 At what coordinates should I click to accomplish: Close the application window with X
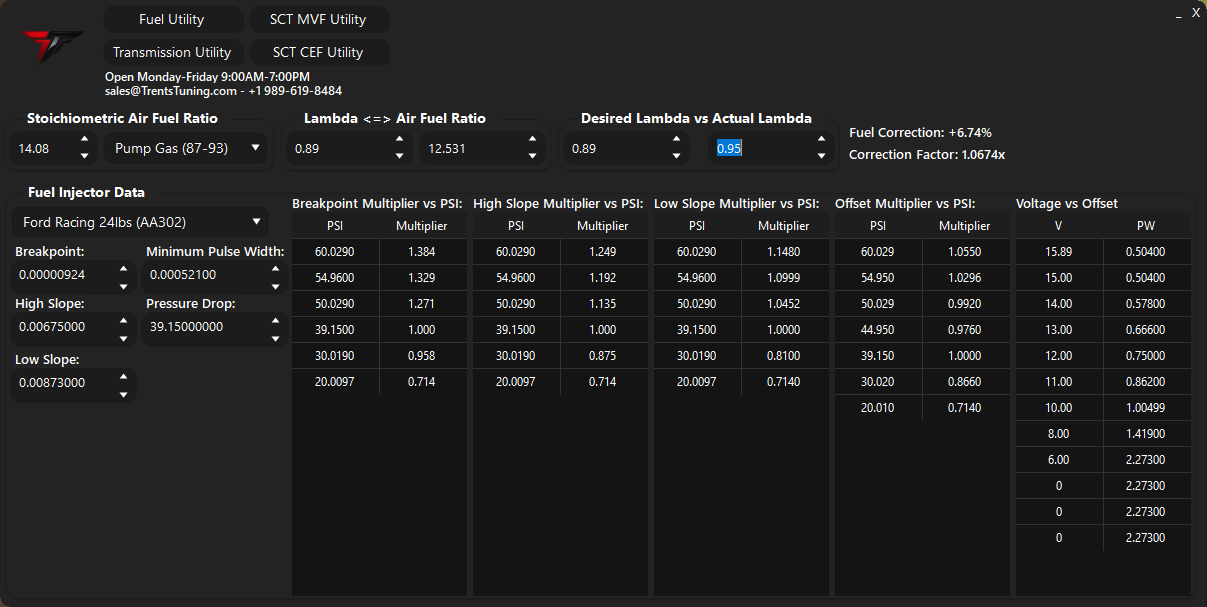coord(1196,12)
